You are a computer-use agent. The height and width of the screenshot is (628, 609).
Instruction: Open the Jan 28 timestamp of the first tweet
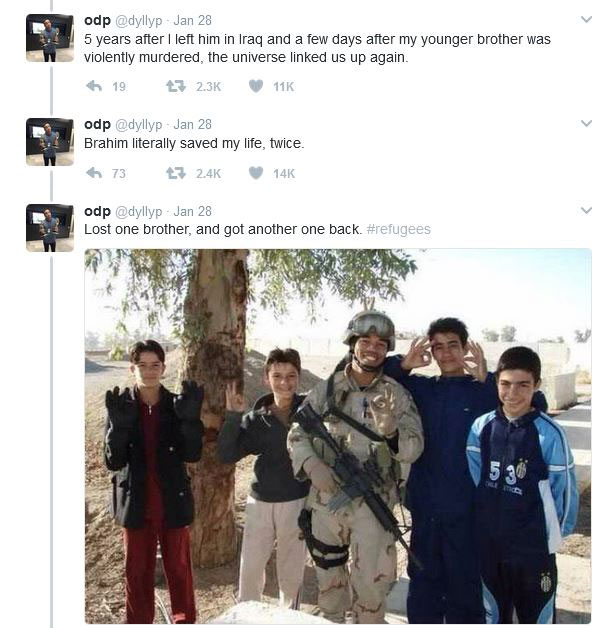[193, 20]
